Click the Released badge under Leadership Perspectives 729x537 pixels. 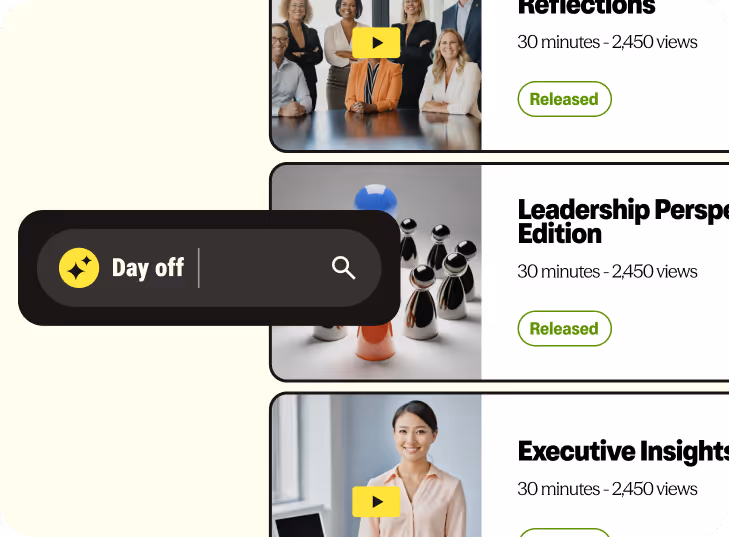564,329
